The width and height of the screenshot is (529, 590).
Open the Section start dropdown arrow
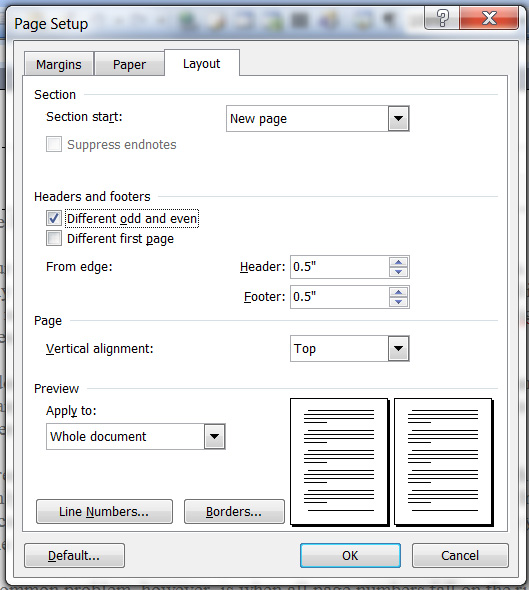[x=398, y=119]
